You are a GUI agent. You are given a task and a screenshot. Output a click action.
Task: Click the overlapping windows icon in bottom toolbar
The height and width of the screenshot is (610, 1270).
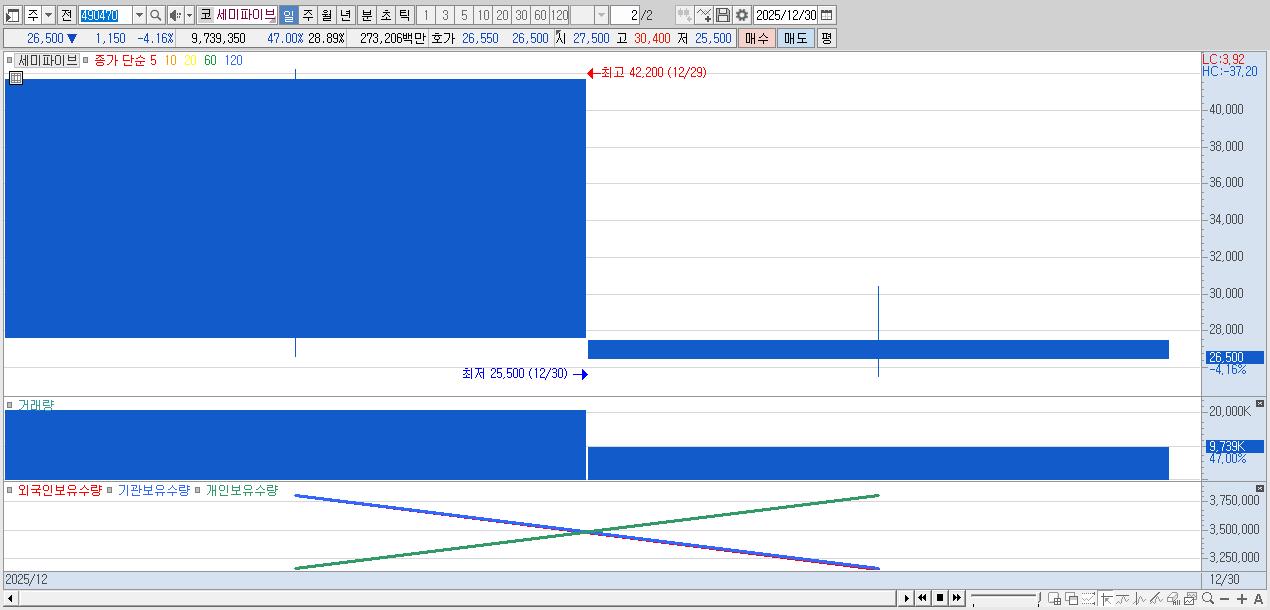click(x=1072, y=599)
